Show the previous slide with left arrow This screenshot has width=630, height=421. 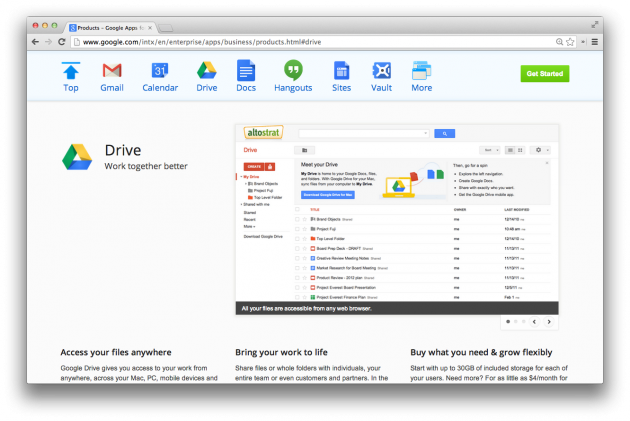534,321
